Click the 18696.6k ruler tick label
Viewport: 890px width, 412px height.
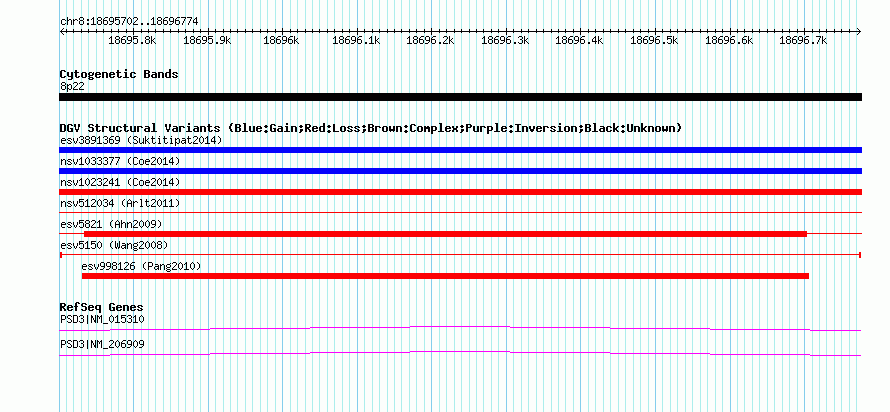(729, 40)
